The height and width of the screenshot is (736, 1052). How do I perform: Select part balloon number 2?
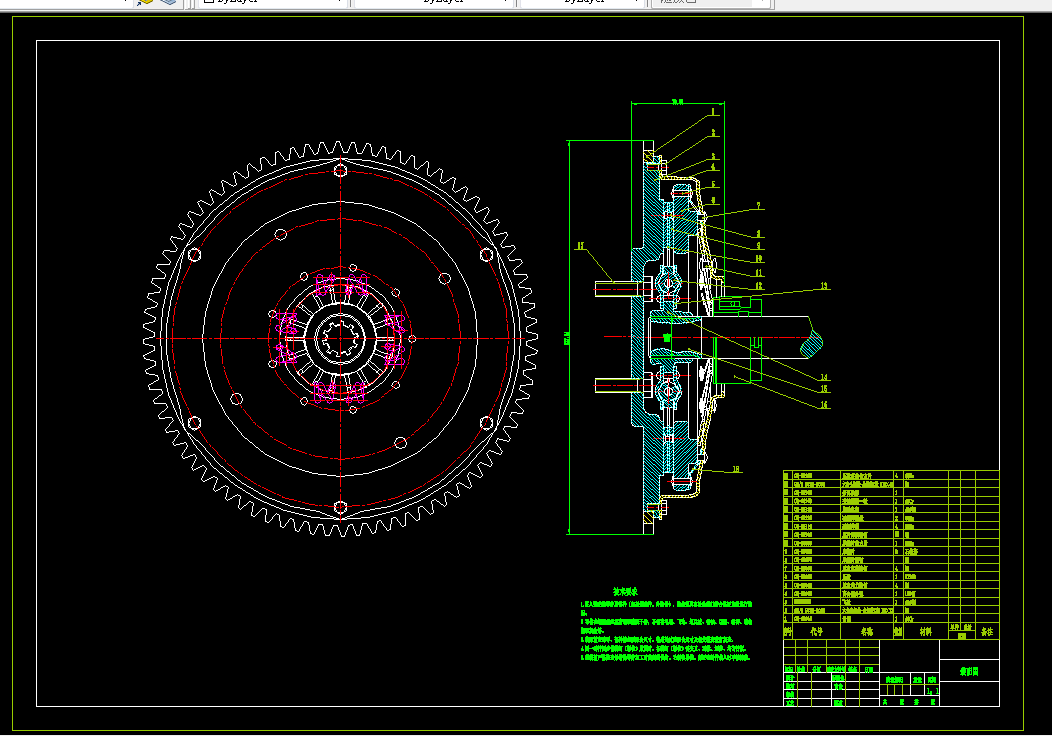click(713, 133)
